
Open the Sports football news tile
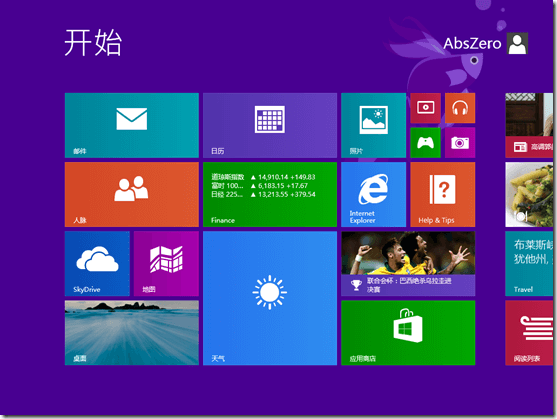pyautogui.click(x=408, y=263)
